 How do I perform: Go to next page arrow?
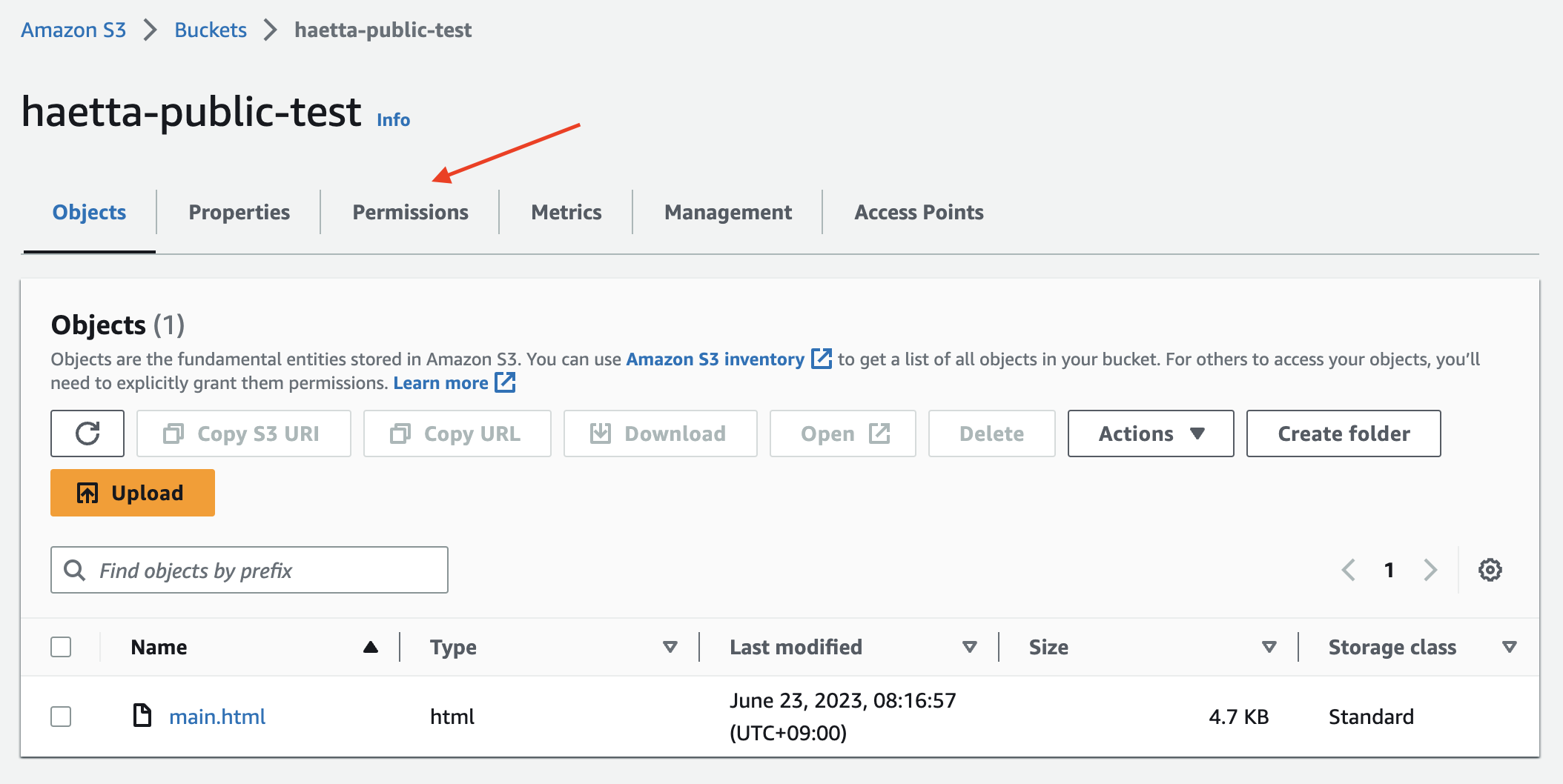pos(1430,570)
